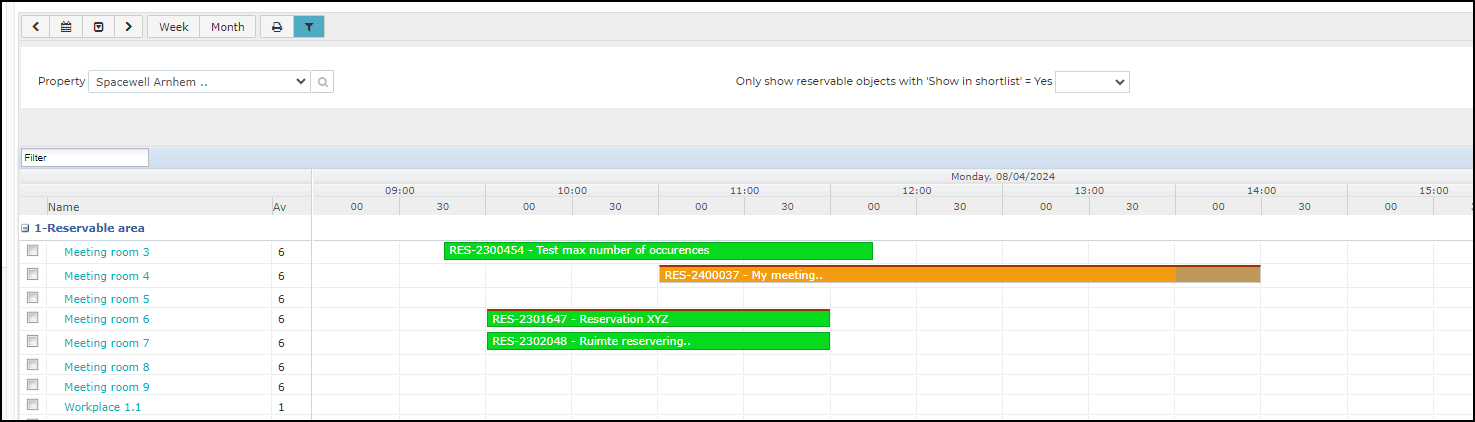Go to the previous day arrow

tap(36, 27)
